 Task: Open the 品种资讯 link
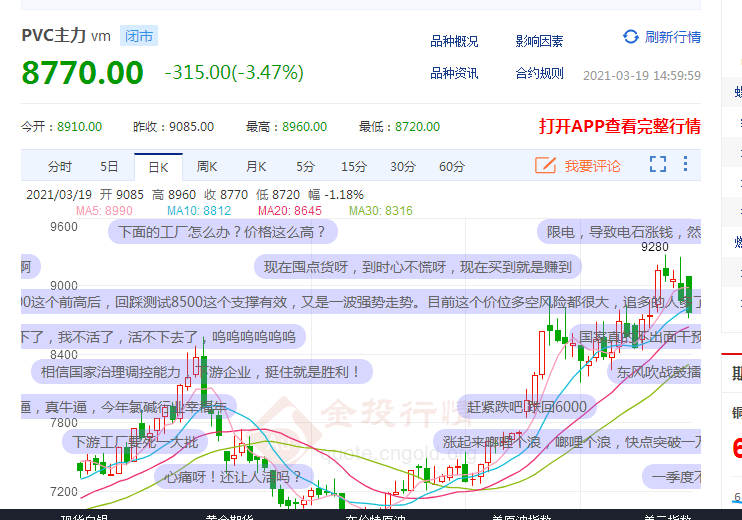(454, 73)
